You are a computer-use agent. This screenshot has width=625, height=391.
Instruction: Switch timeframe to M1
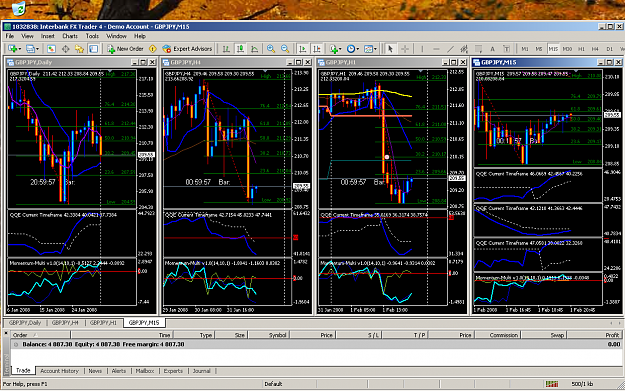coord(525,49)
